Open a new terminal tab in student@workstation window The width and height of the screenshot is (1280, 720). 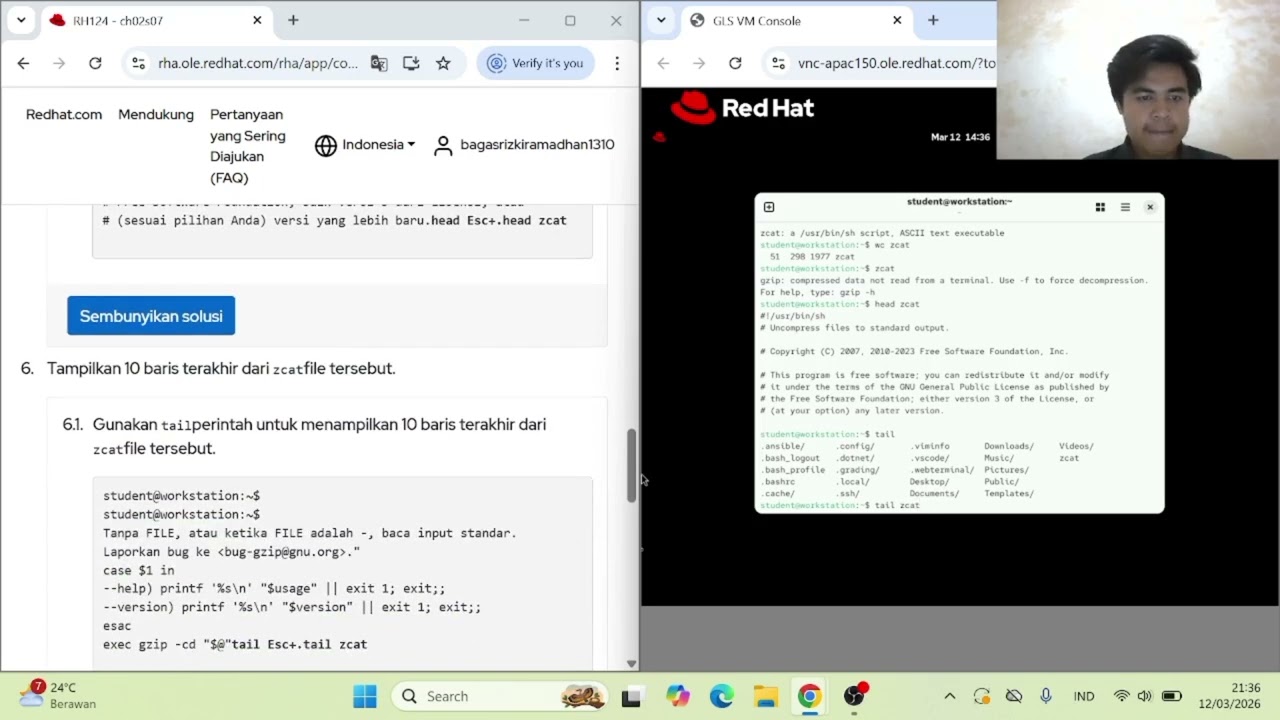(x=769, y=207)
